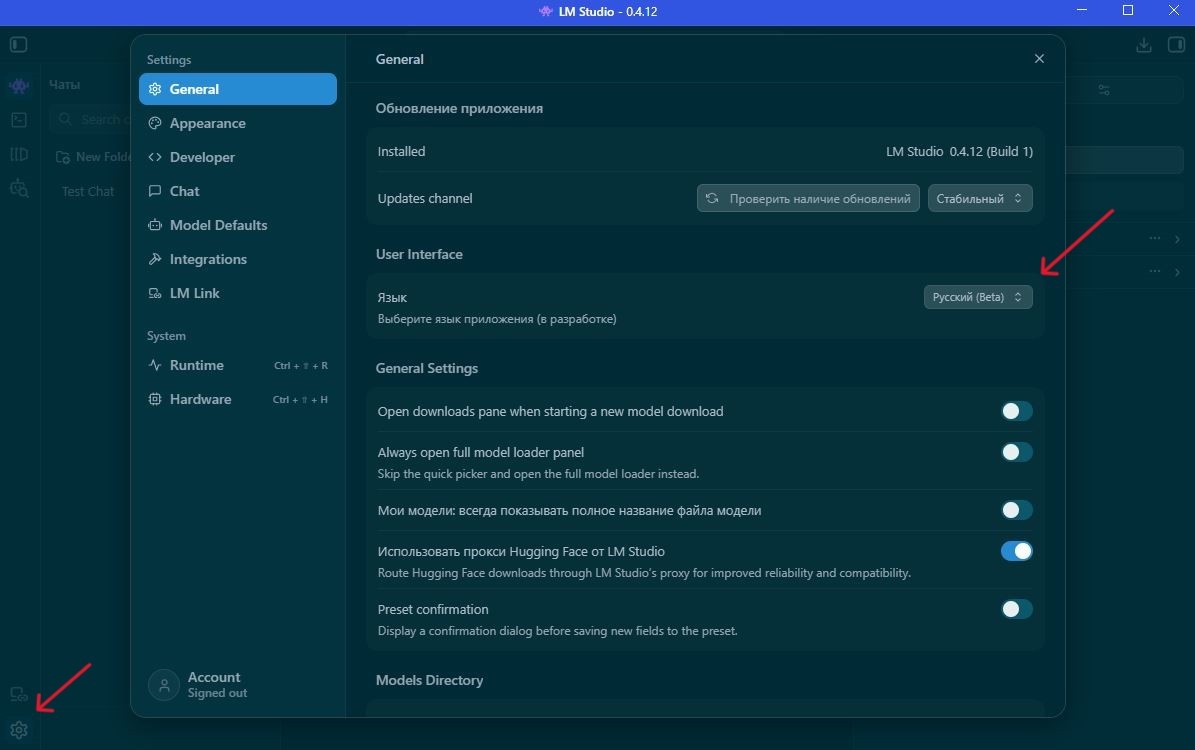Click the Developer code brackets icon
The image size is (1195, 750).
pos(155,157)
